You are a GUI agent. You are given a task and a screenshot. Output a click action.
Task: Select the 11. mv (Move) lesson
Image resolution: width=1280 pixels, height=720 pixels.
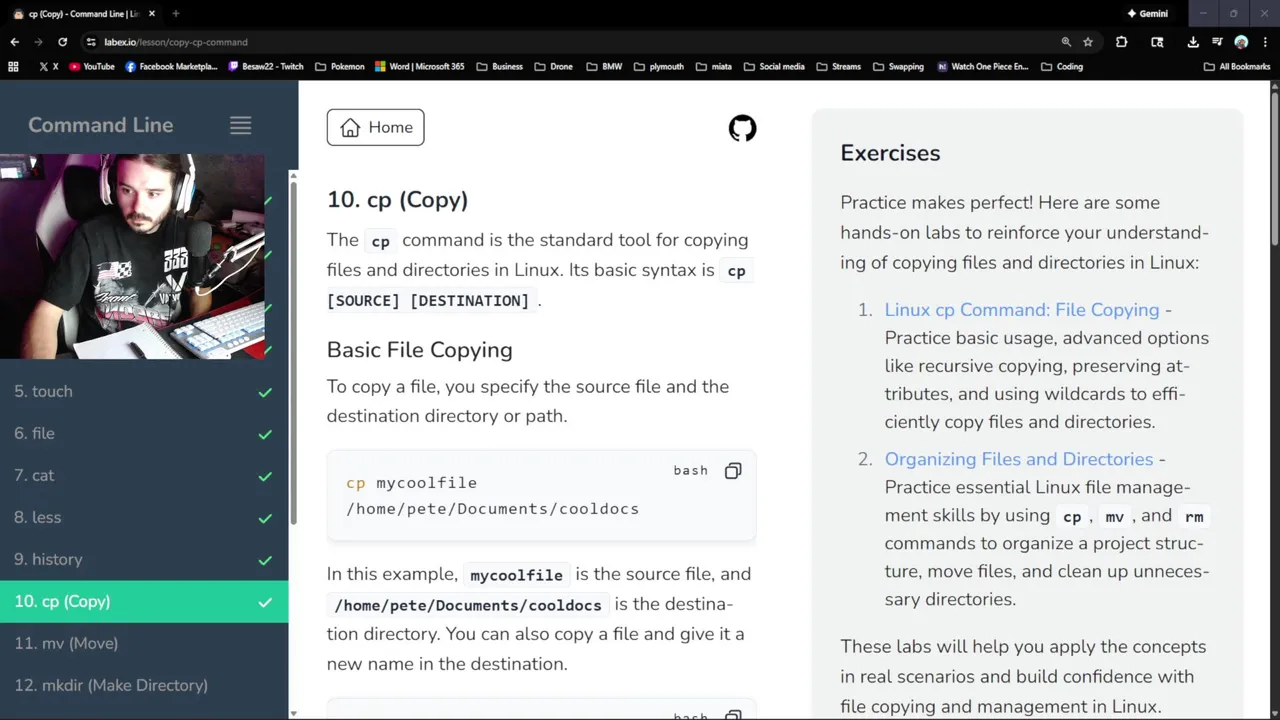66,643
